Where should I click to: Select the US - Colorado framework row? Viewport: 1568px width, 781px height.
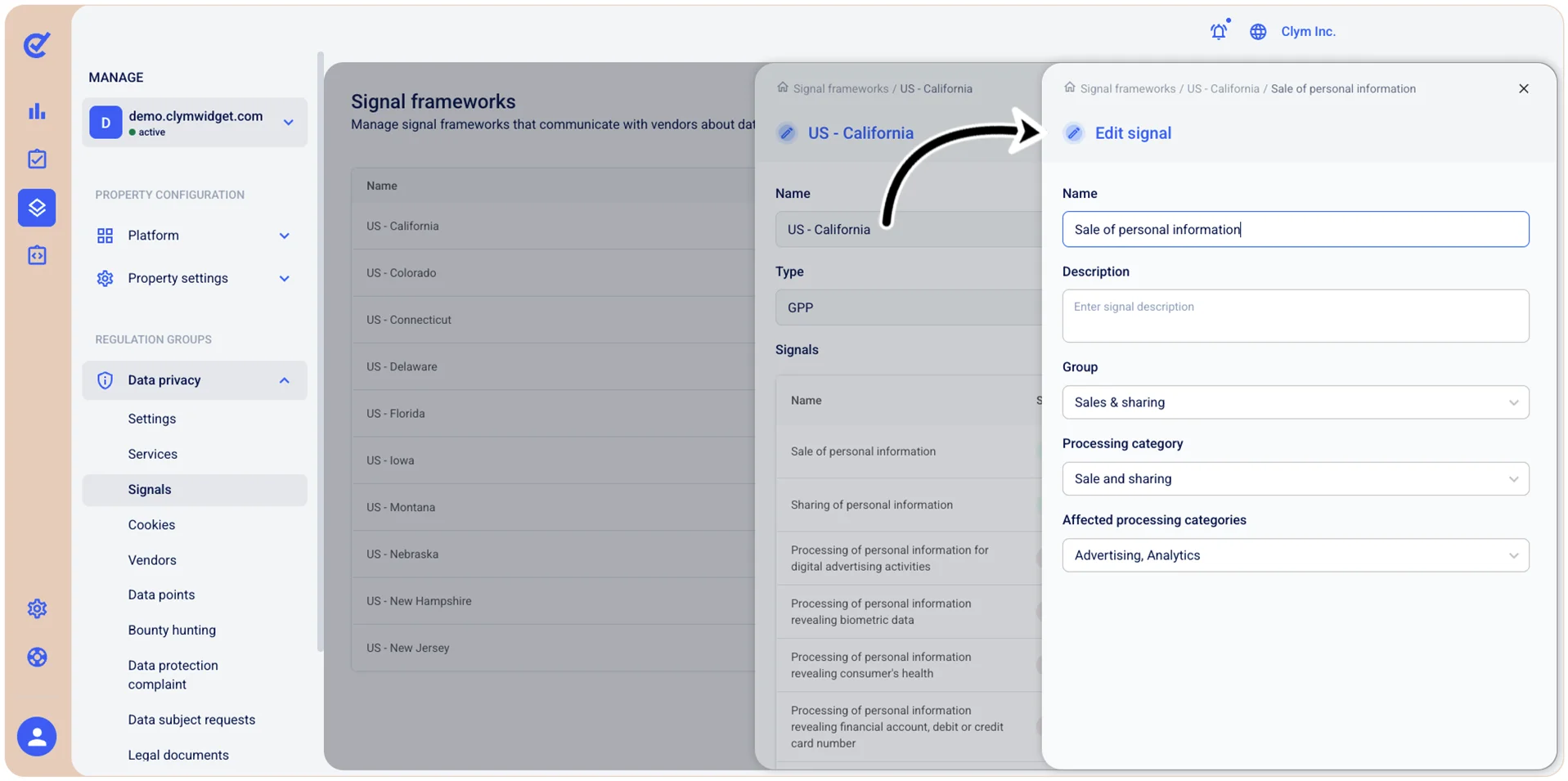tap(553, 273)
